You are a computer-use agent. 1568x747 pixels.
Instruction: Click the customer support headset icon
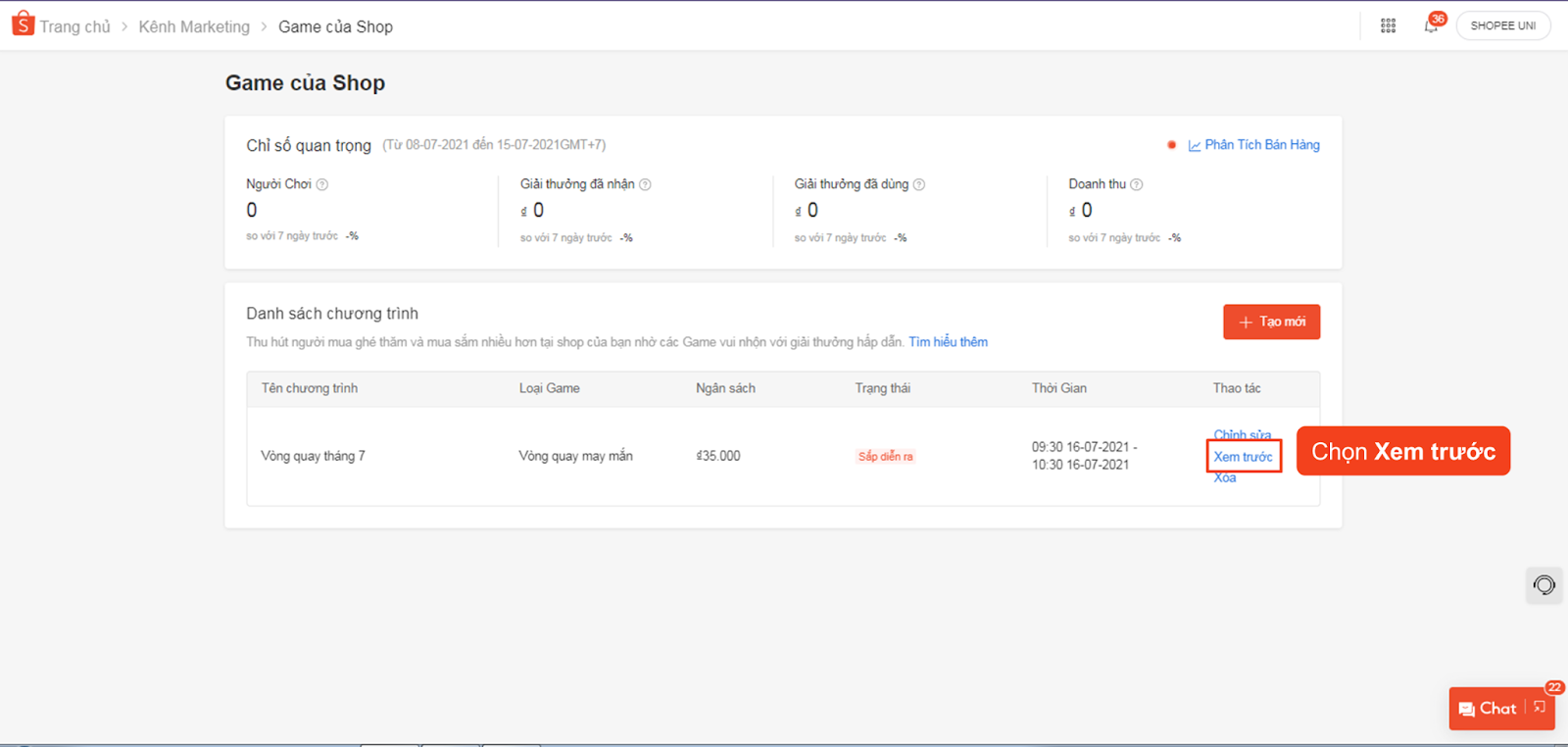coord(1543,585)
